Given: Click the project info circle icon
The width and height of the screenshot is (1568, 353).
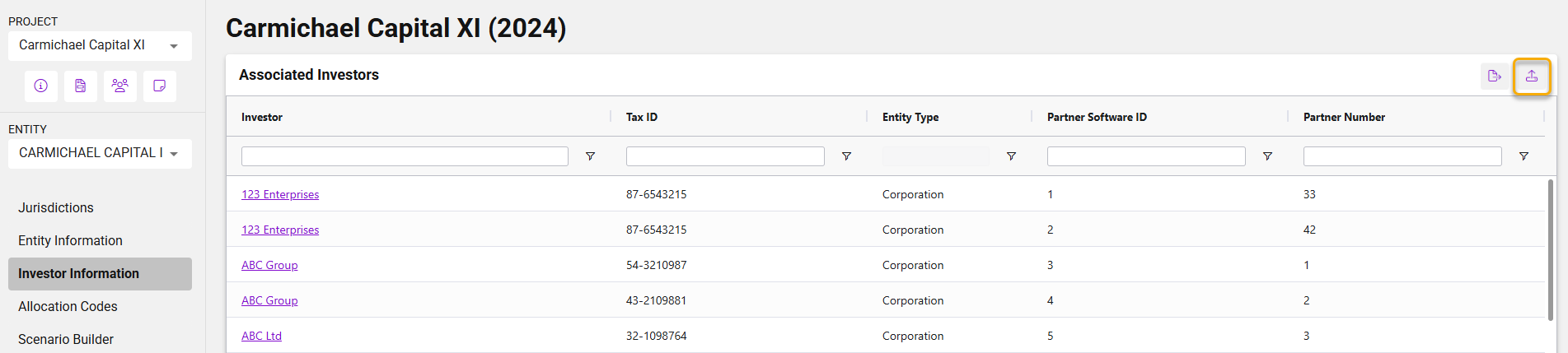Looking at the screenshot, I should coord(41,86).
